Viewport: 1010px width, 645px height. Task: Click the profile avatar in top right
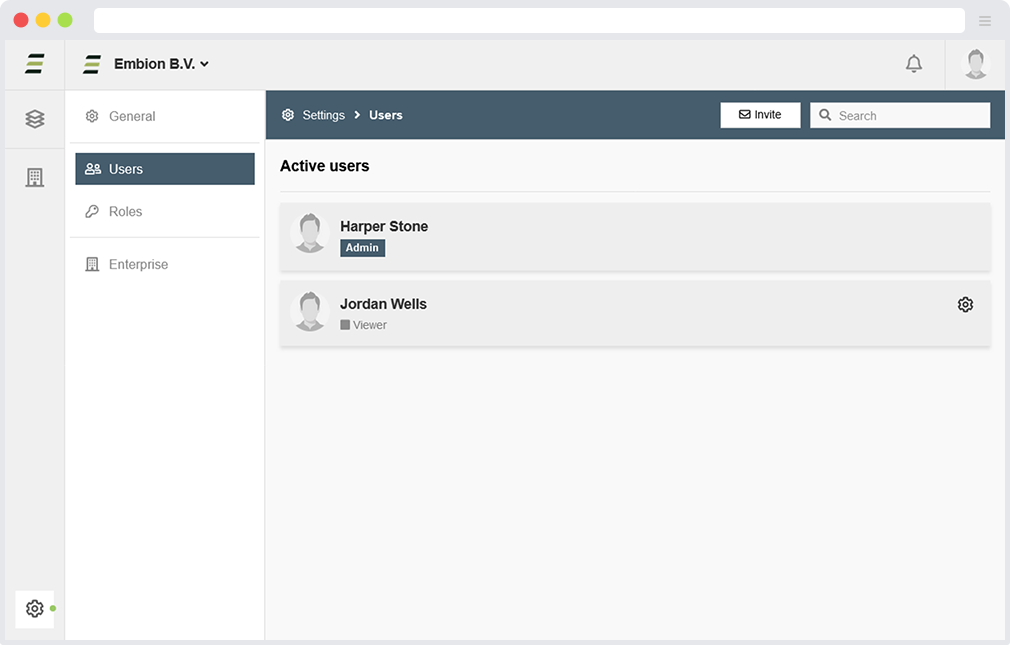[975, 64]
